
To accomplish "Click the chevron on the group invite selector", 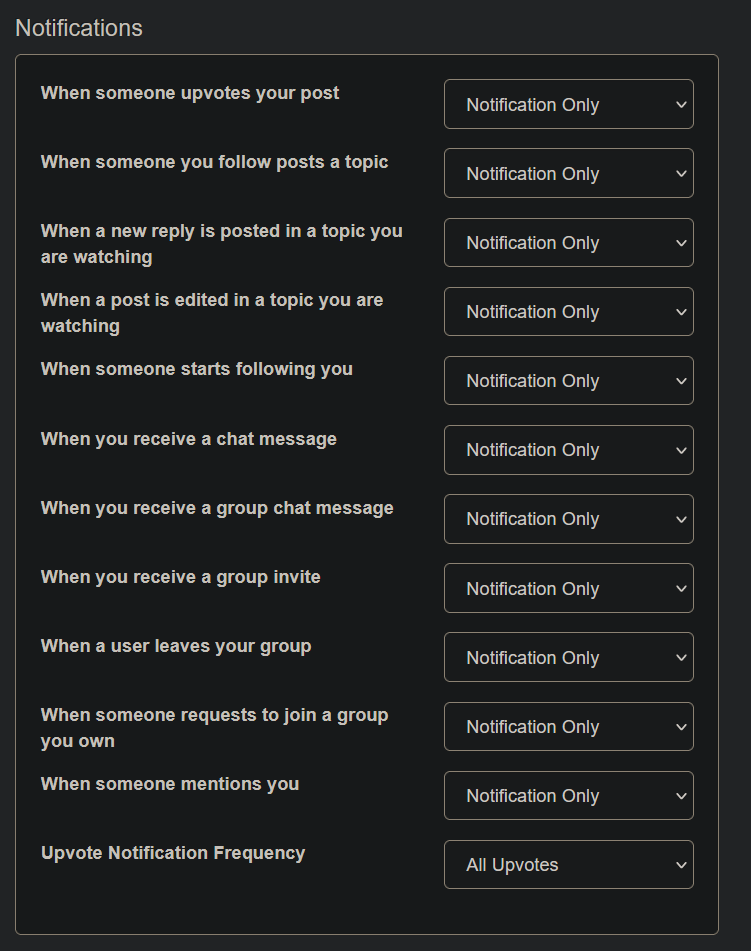I will coord(681,588).
